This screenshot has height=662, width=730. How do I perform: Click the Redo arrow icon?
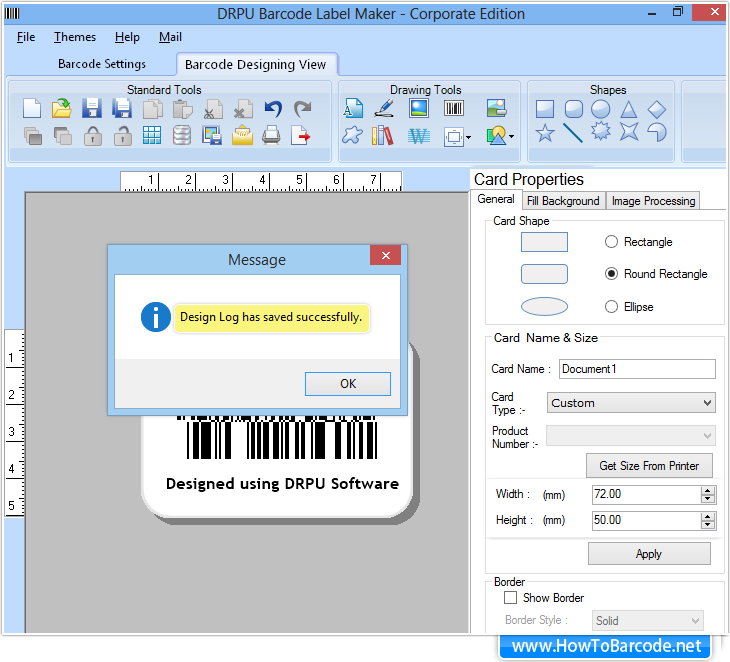click(x=303, y=108)
